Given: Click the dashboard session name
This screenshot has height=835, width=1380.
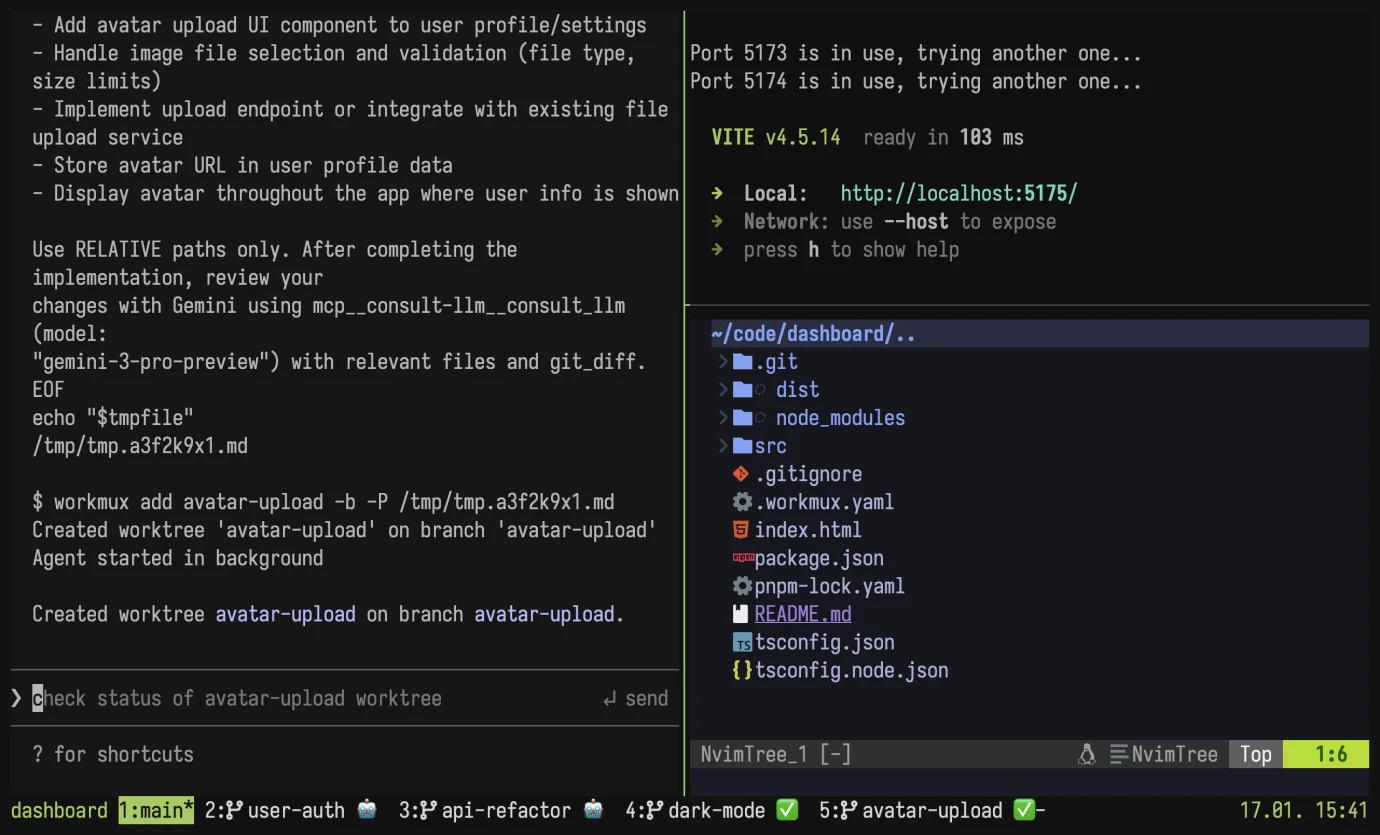Looking at the screenshot, I should [59, 810].
